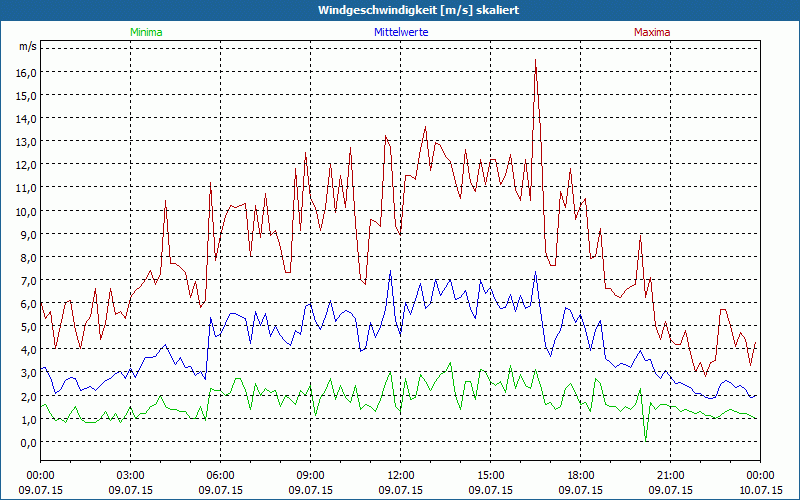Click the 15:00 time axis label
Image resolution: width=800 pixels, height=500 pixels.
[x=490, y=476]
